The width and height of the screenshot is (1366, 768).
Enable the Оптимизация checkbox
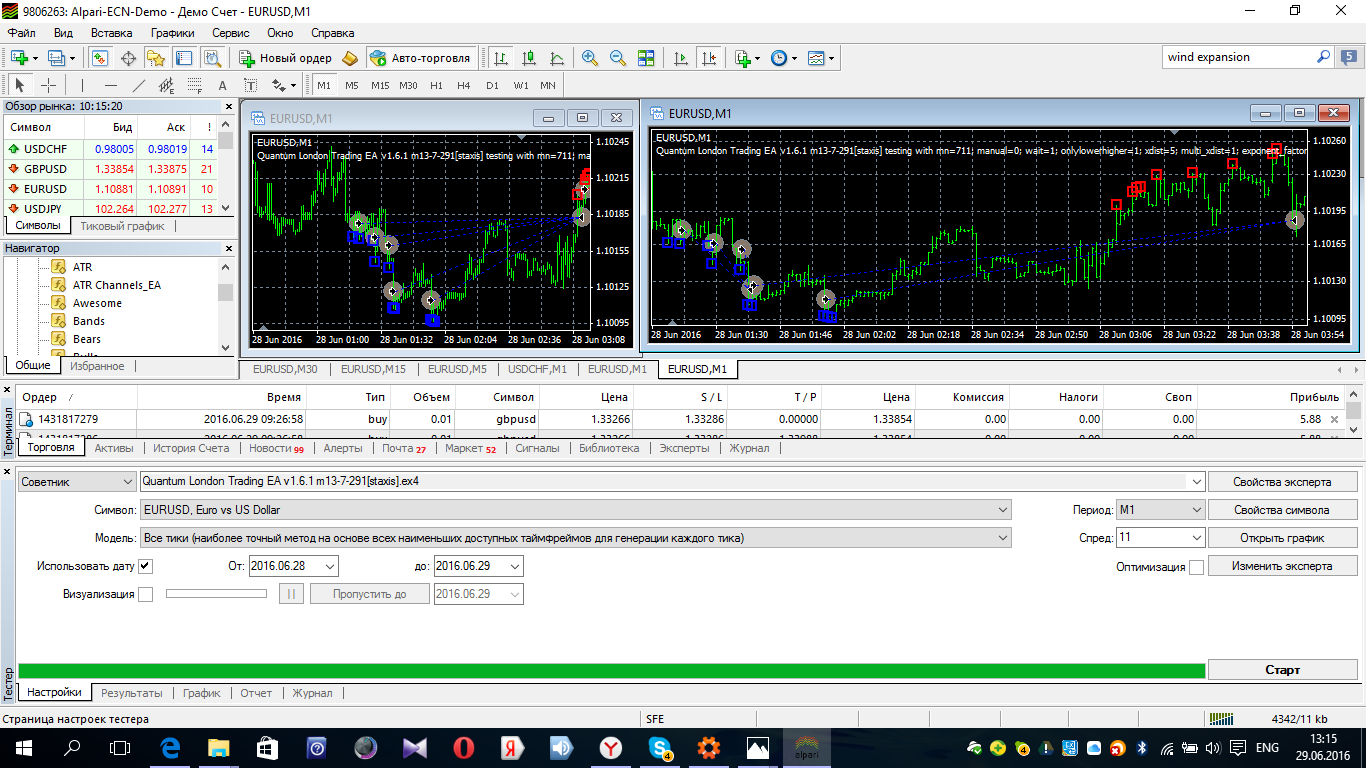pyautogui.click(x=1196, y=567)
